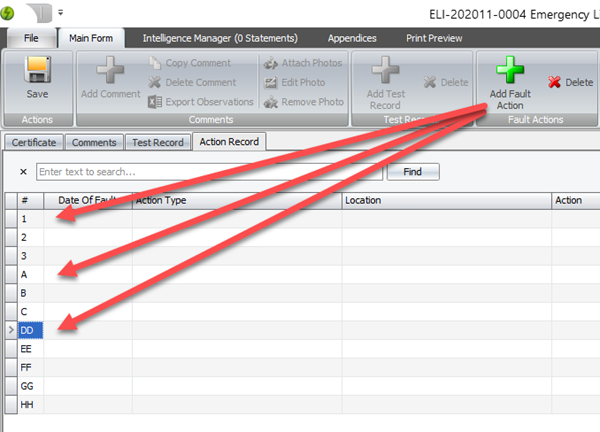This screenshot has height=432, width=600.
Task: Open the Print Preview tab
Action: pyautogui.click(x=434, y=38)
